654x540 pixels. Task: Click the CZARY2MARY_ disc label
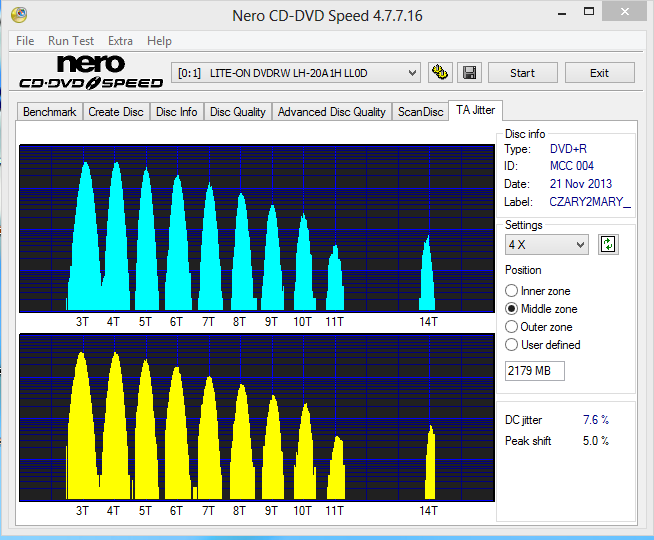coord(590,202)
